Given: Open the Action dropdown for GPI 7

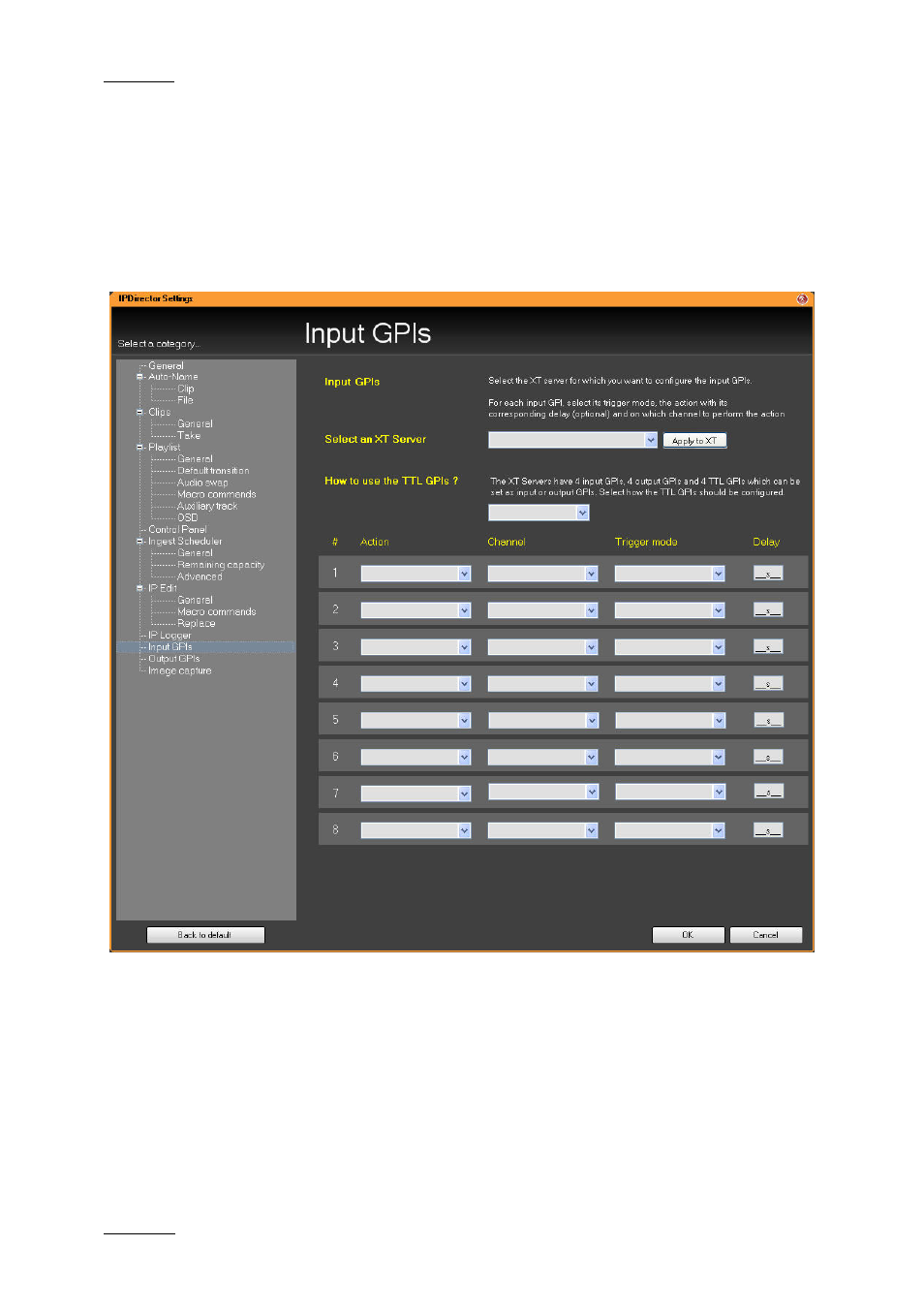Looking at the screenshot, I should coord(416,794).
